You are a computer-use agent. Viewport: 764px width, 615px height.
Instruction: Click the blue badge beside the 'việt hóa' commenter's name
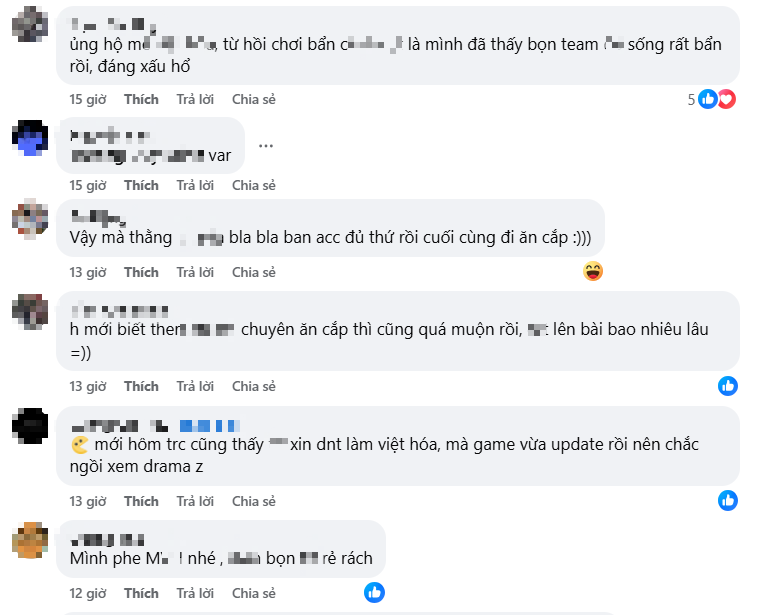point(210,426)
